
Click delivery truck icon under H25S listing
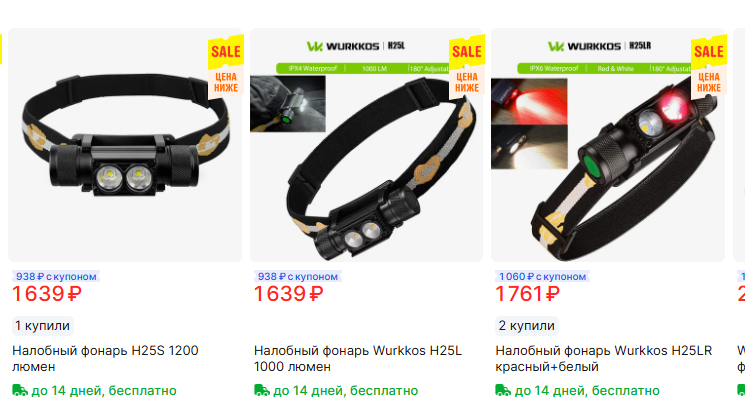20,391
